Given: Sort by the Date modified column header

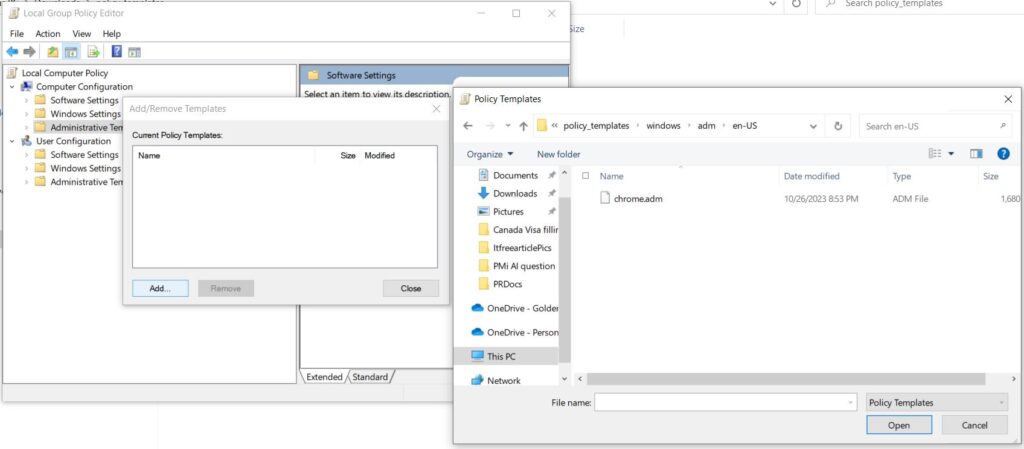Looking at the screenshot, I should [812, 176].
